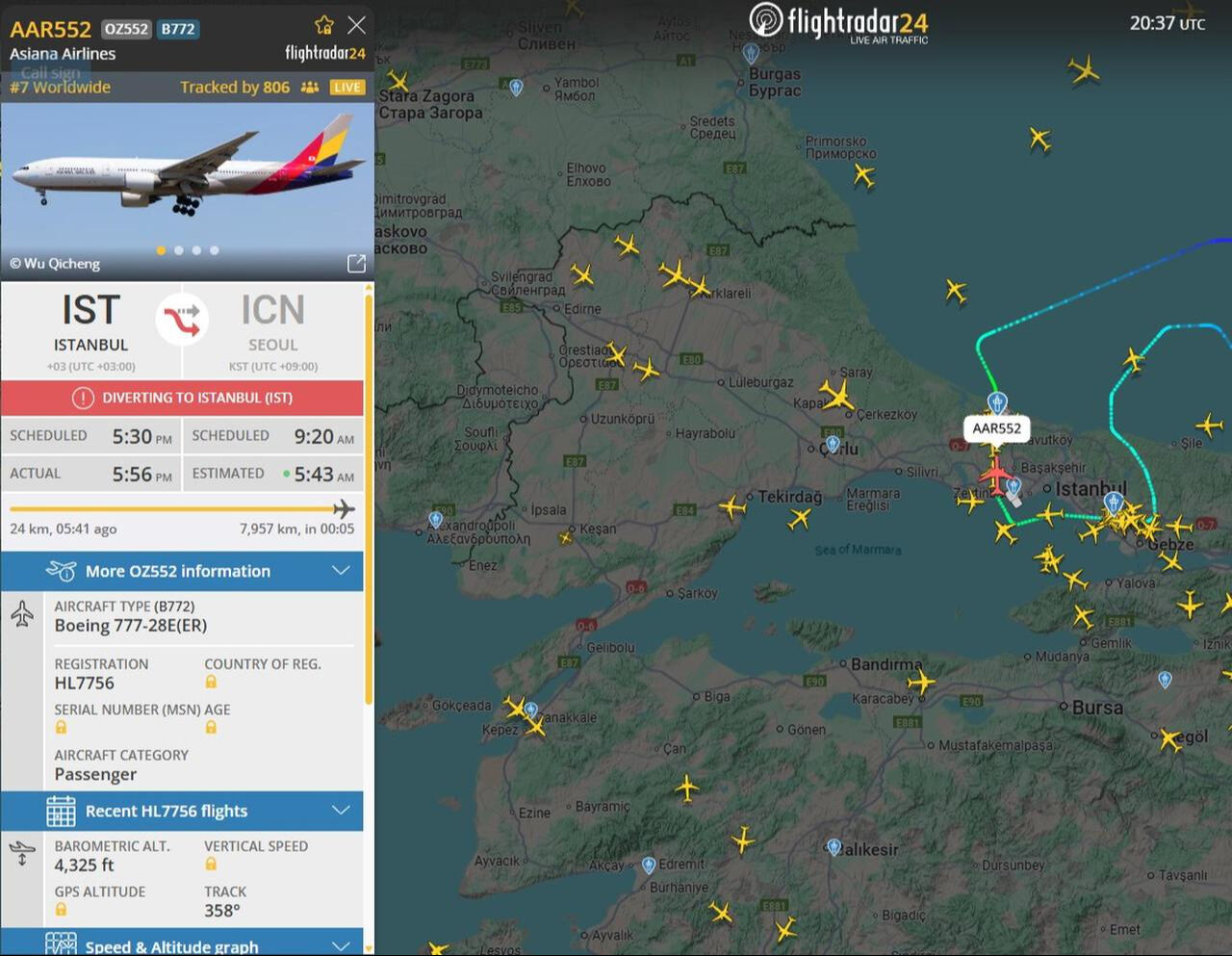Click the vertical speed lock icon

click(211, 865)
